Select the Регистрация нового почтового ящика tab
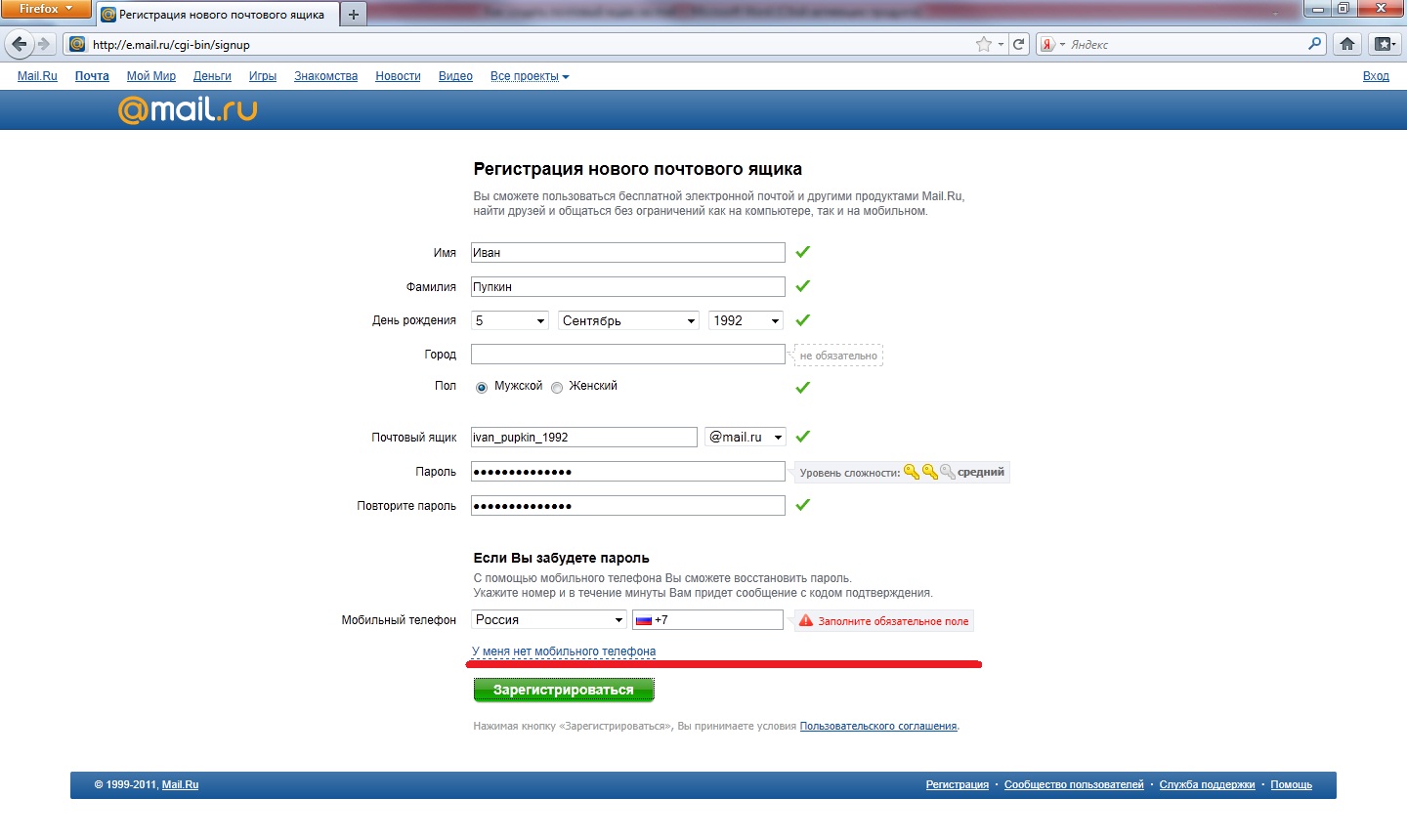Image resolution: width=1407 pixels, height=840 pixels. 216,15
